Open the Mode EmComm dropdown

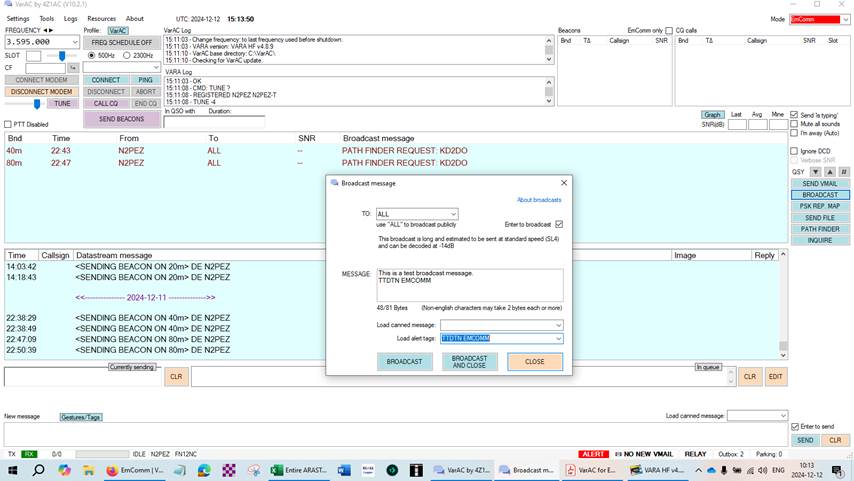point(845,19)
